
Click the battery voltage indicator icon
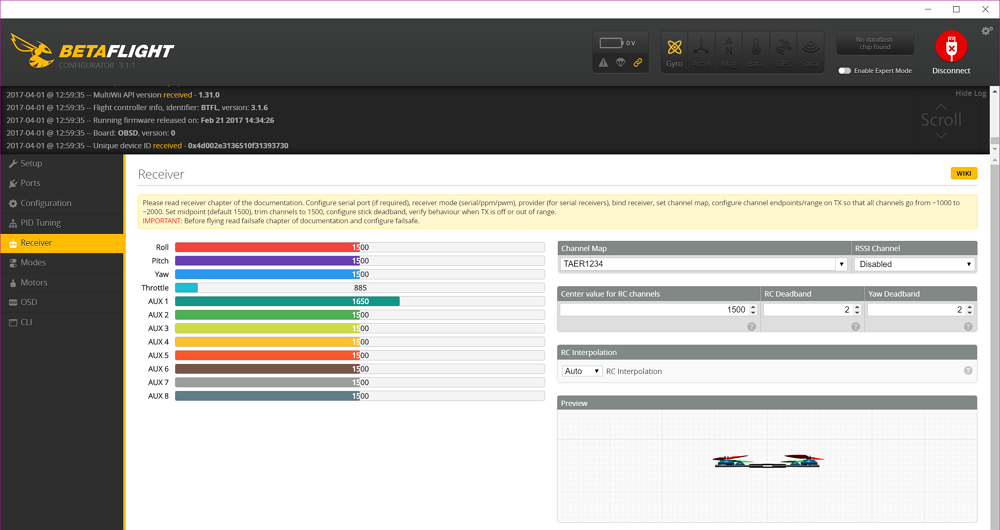point(611,43)
